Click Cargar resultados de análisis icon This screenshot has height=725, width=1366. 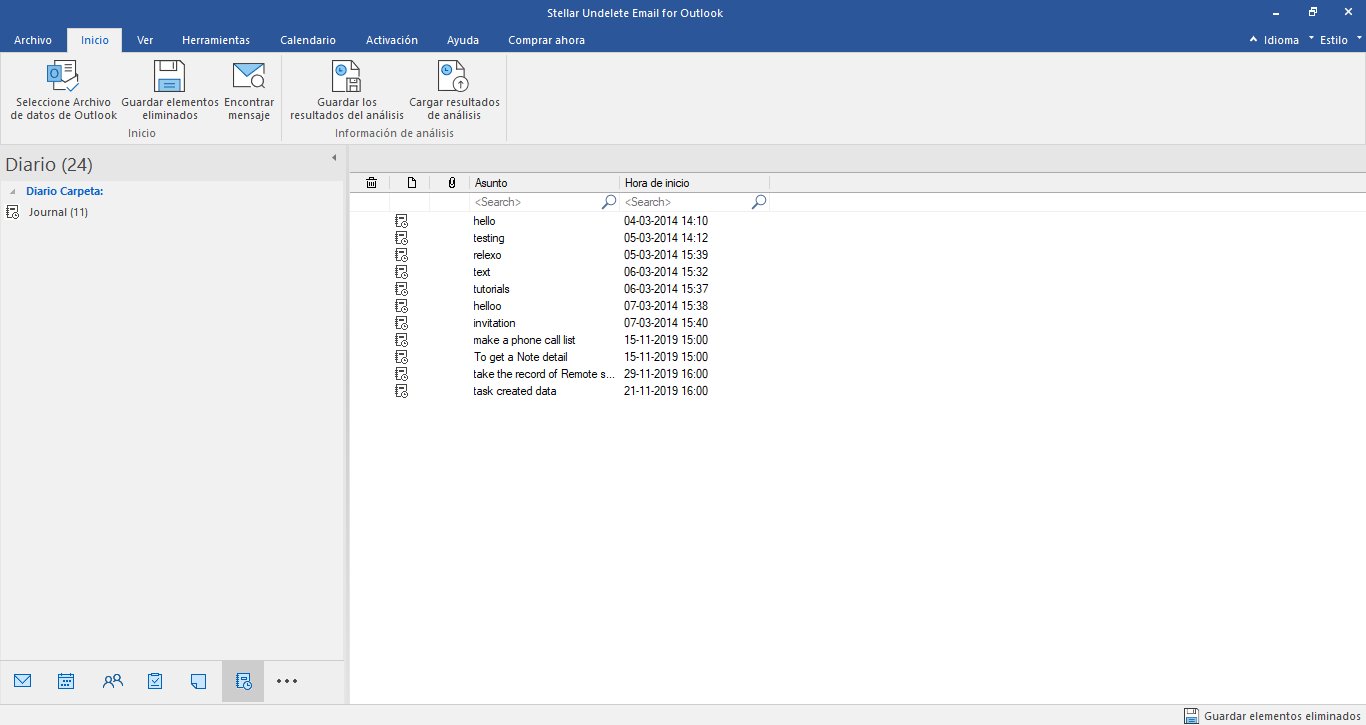coord(454,76)
